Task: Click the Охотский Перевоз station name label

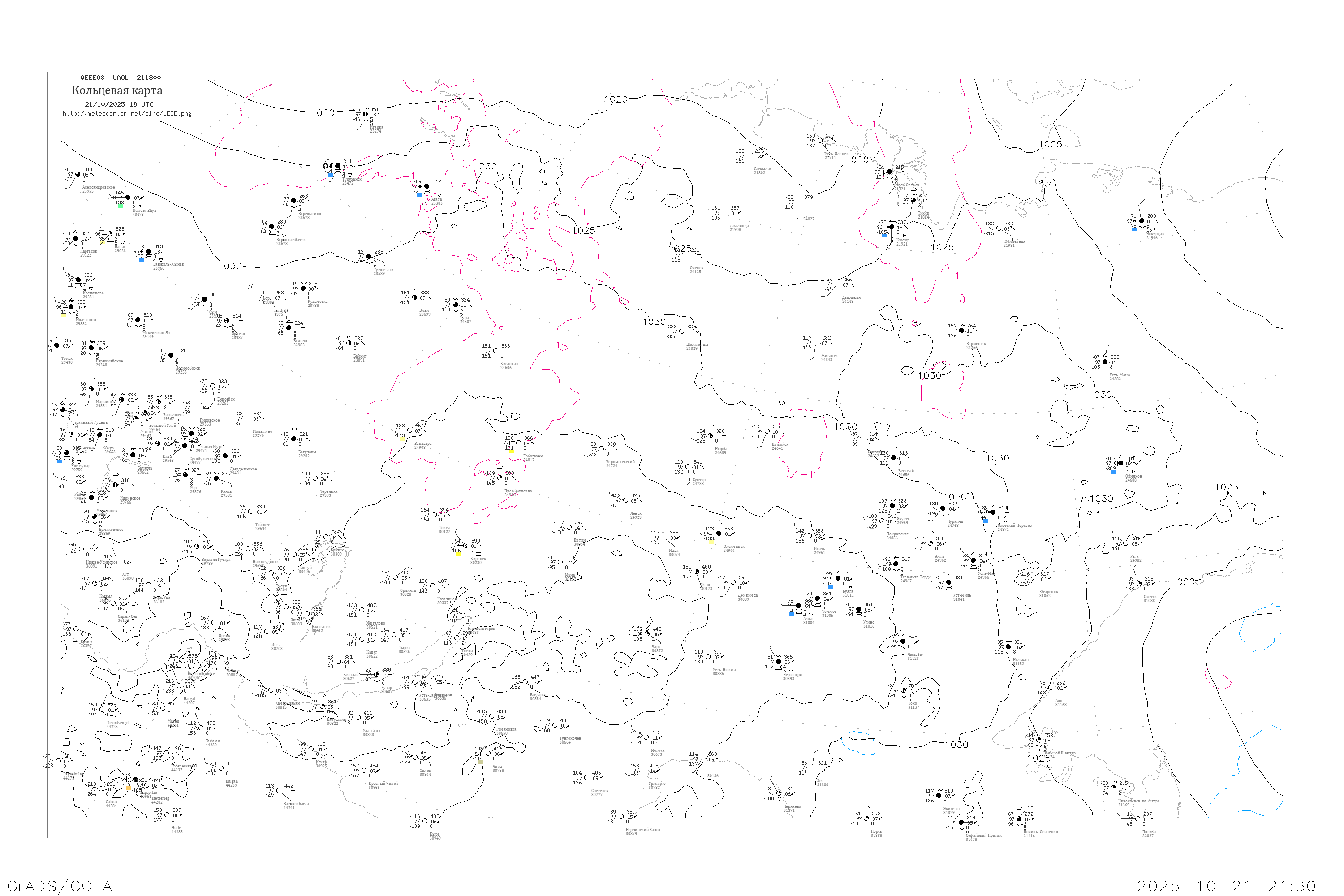Action: (1014, 526)
